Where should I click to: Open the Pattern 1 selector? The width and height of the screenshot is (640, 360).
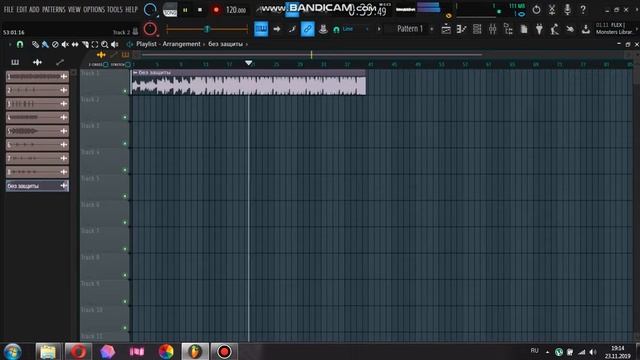[409, 29]
